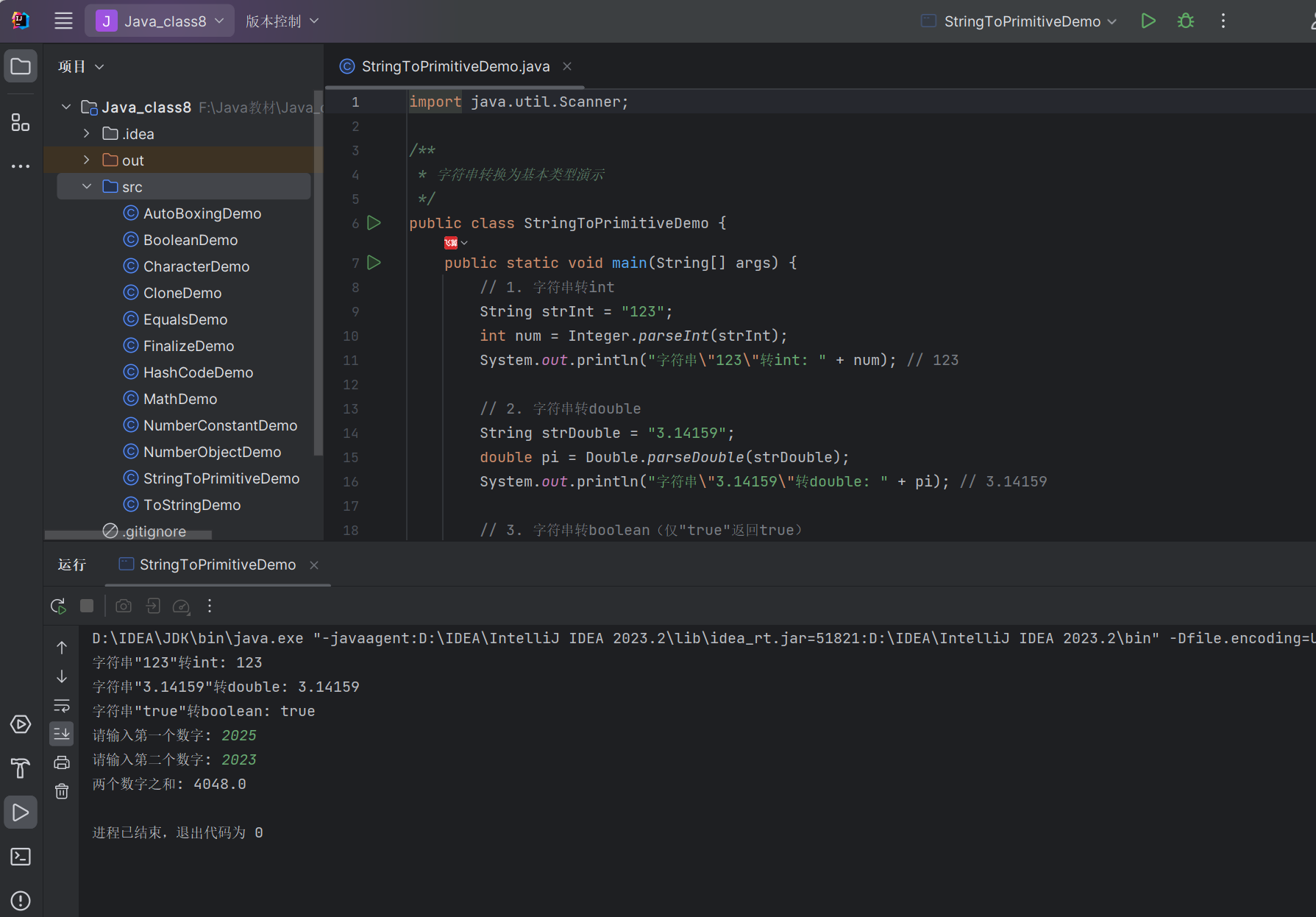Show more tool windows ellipsis
Screen dimensions: 1316x917
tap(21, 166)
